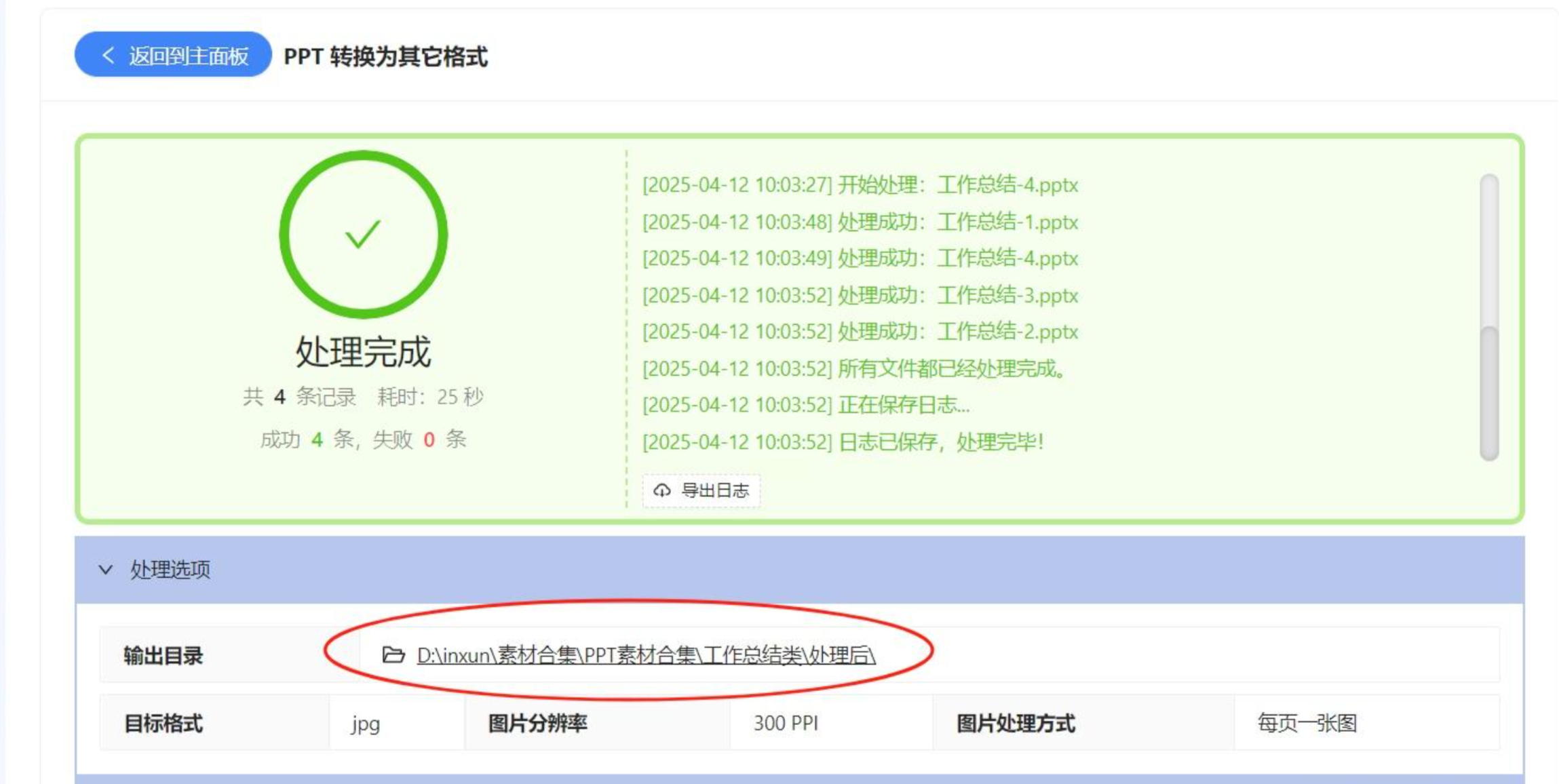Click the back chevron on the blue button
Screen dimensions: 1559x784
pos(107,55)
